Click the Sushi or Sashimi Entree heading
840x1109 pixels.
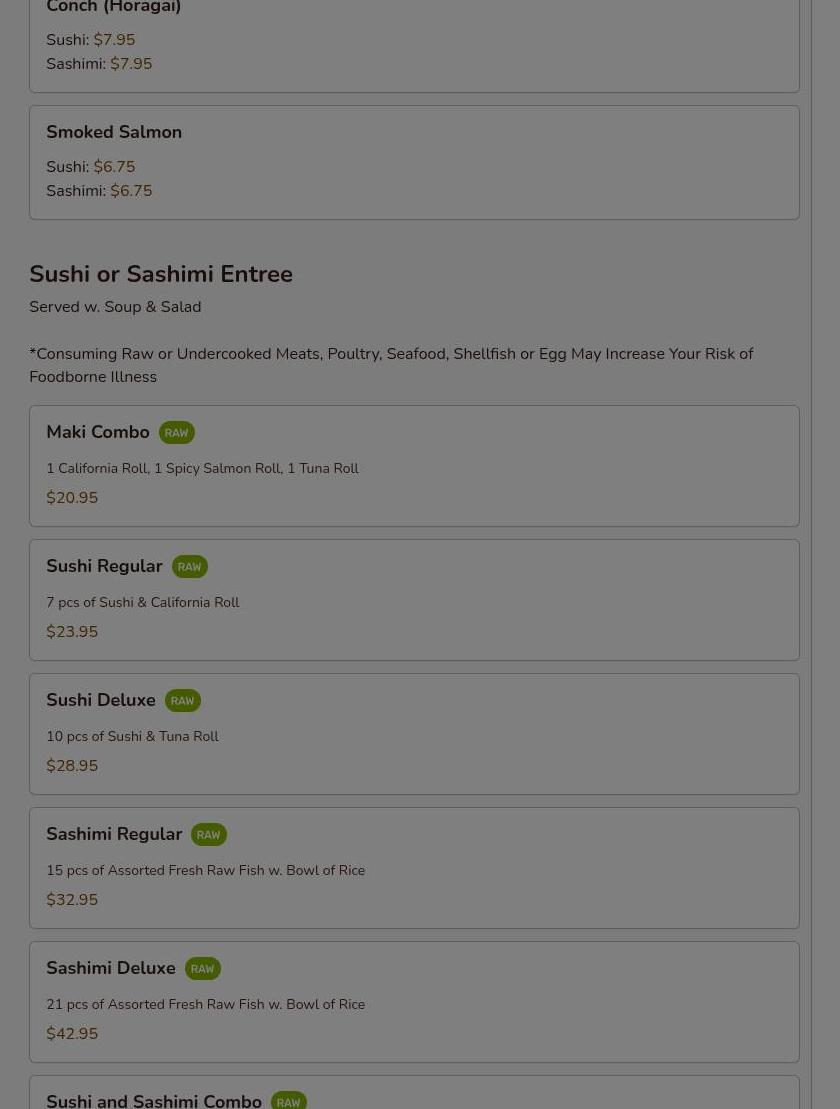click(161, 274)
